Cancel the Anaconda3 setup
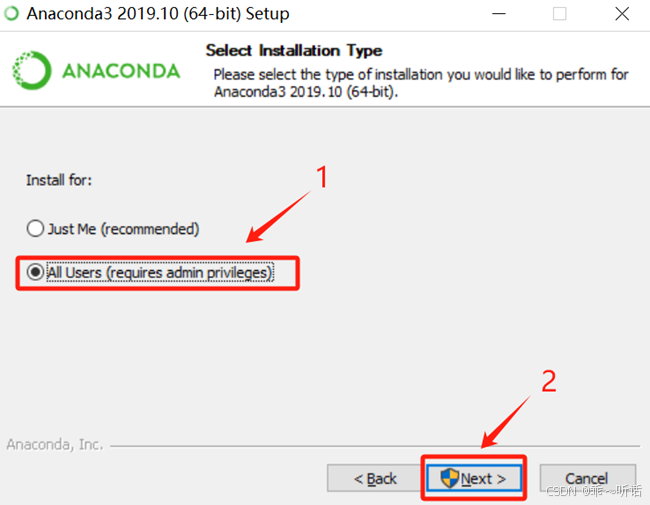 (587, 478)
